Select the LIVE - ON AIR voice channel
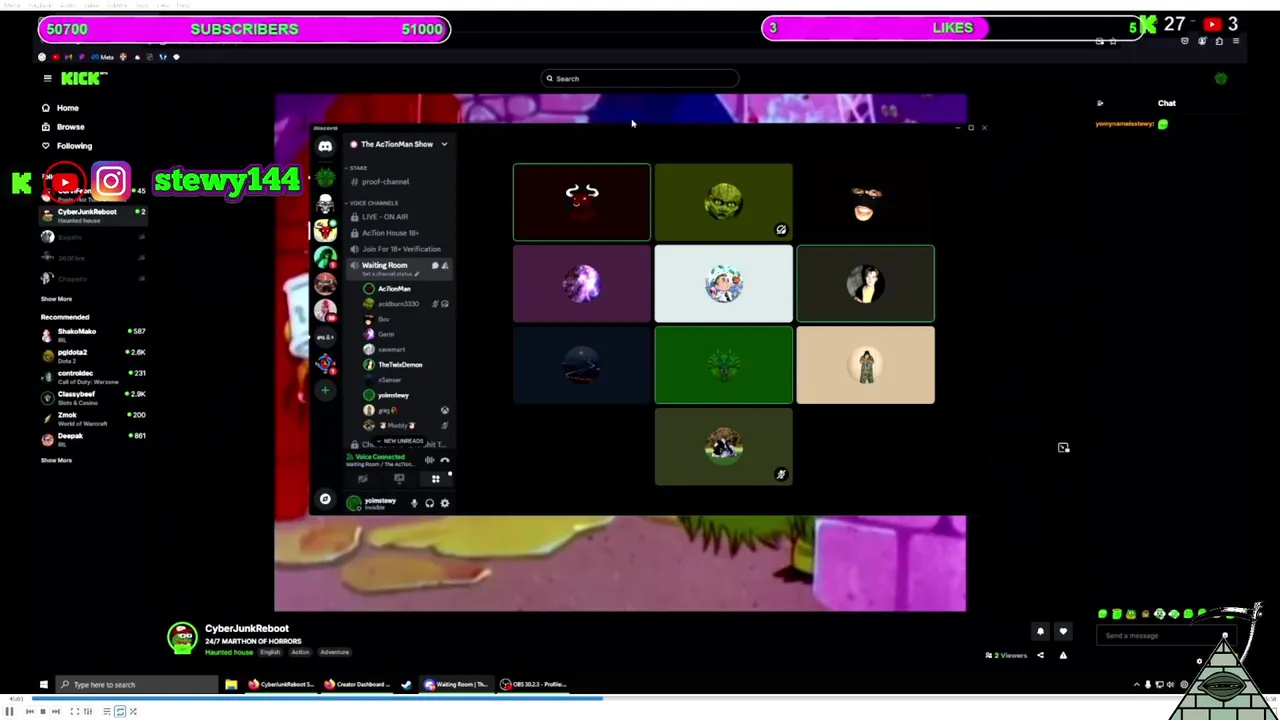 384,217
